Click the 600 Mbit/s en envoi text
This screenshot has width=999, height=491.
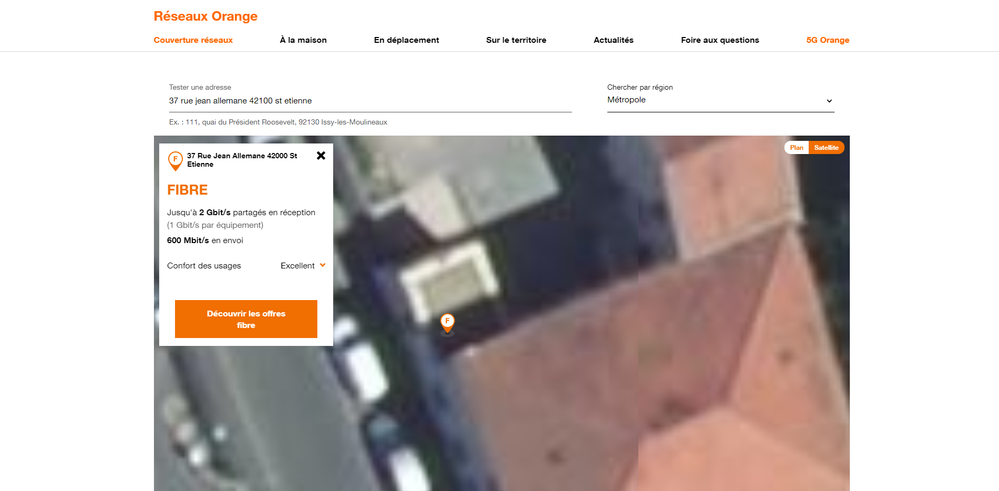pos(205,241)
